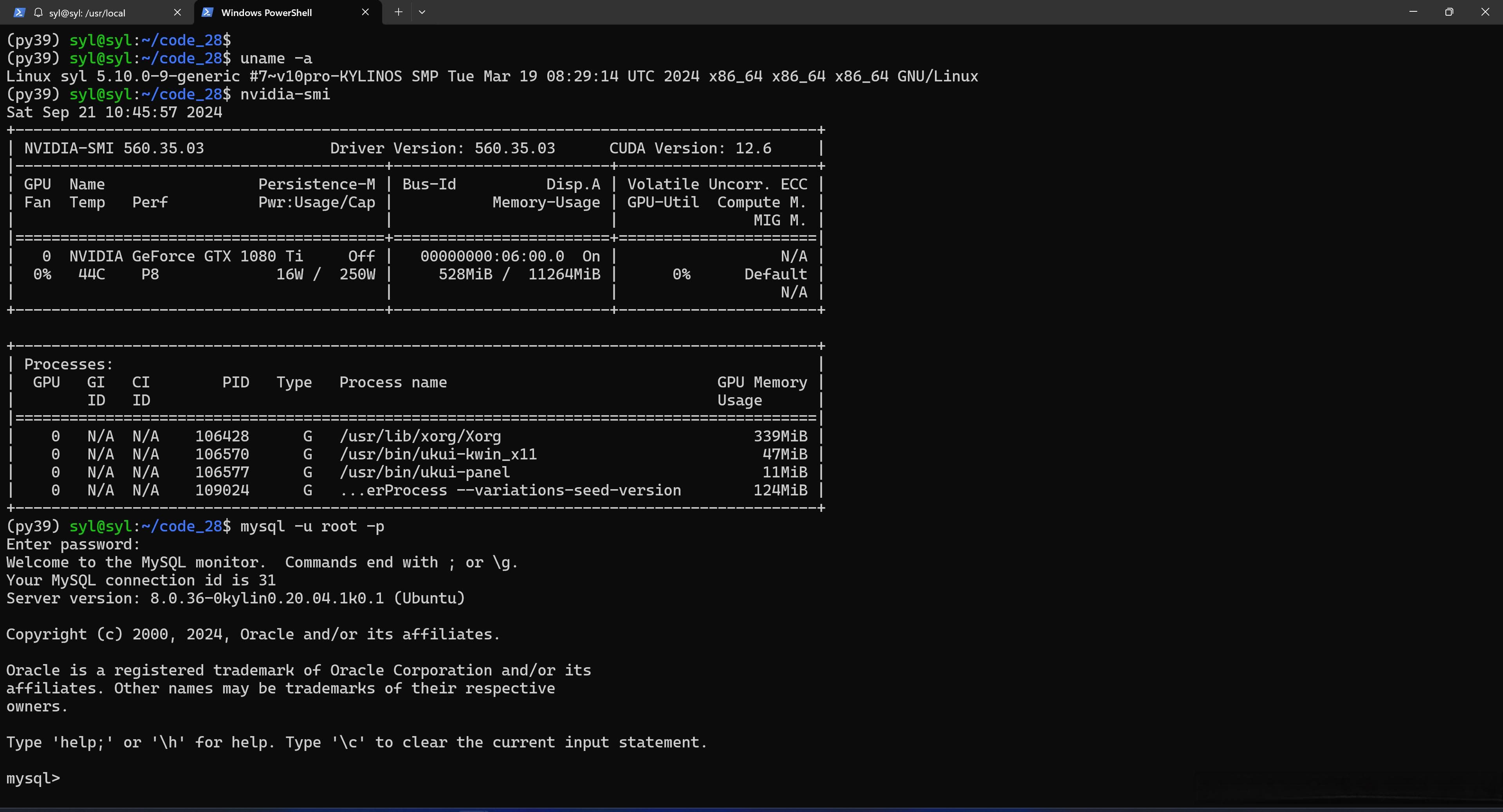Click '...erProcess --variations-seed-version' entry
The image size is (1503, 812).
(511, 491)
